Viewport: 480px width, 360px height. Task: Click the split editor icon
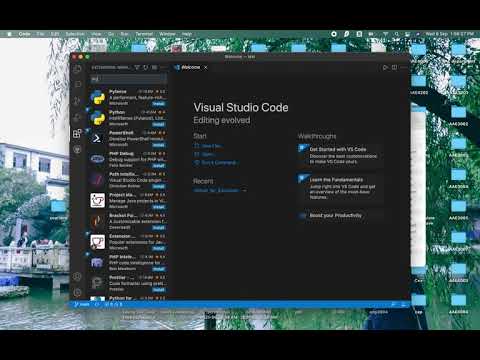[394, 67]
